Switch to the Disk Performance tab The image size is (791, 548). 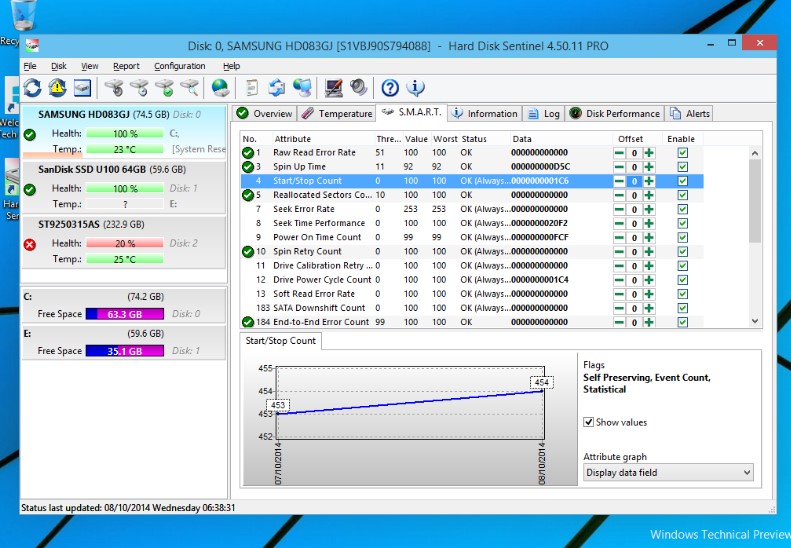(x=614, y=114)
